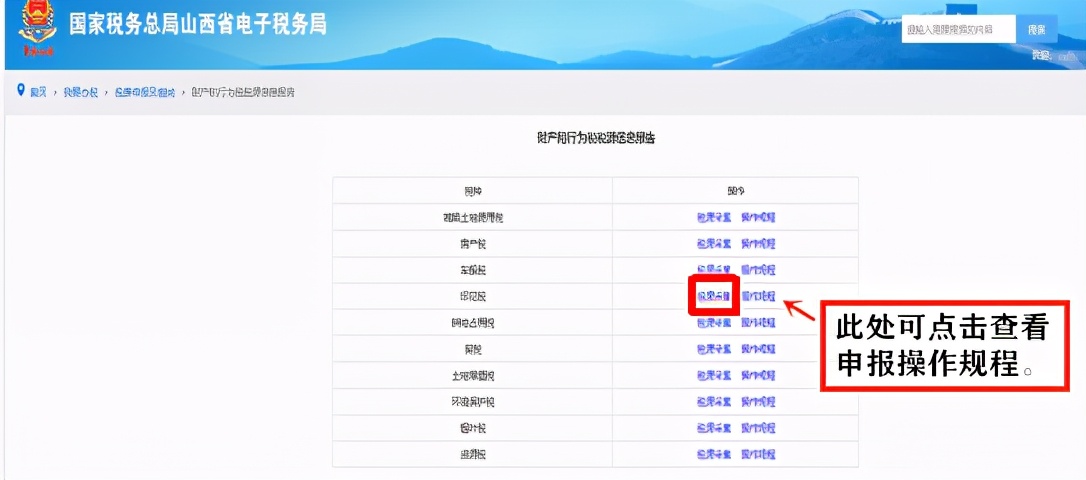This screenshot has height=480, width=1086.
Task: Open right 操作规程 link in 契税 row
Action: [x=758, y=348]
